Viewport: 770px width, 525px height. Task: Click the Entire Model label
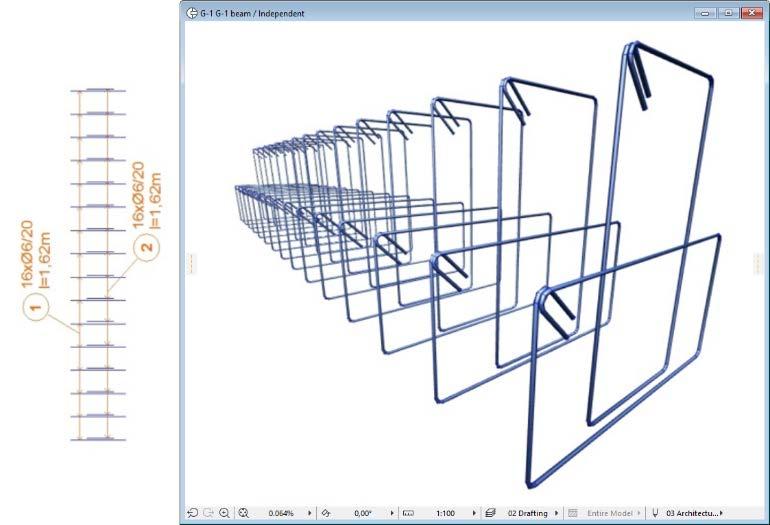point(609,513)
